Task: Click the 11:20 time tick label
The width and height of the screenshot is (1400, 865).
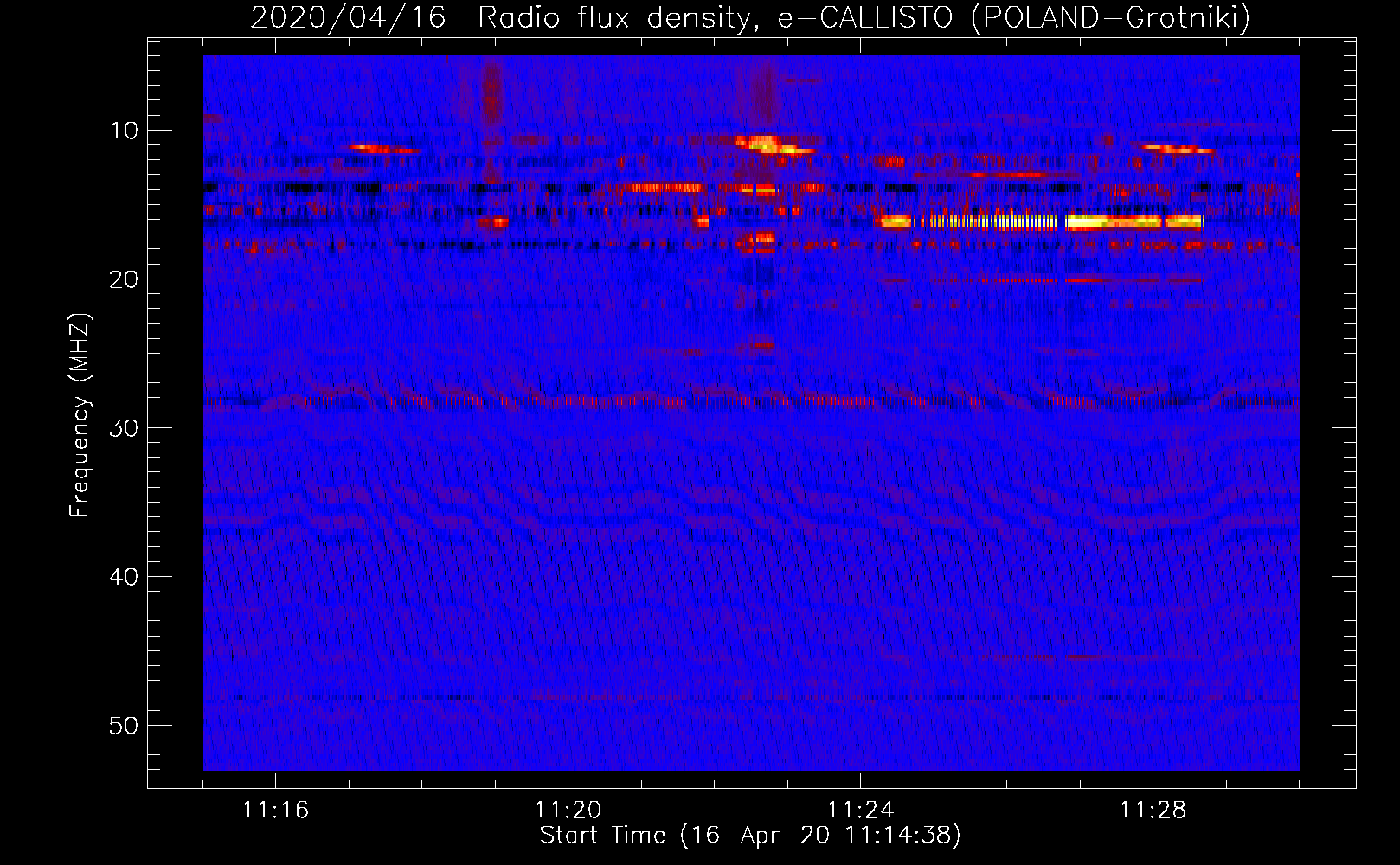Action: [568, 811]
